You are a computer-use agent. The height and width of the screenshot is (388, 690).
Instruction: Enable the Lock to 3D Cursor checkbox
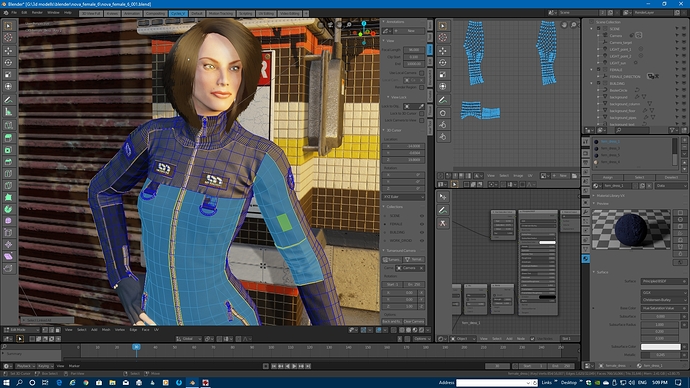click(422, 113)
